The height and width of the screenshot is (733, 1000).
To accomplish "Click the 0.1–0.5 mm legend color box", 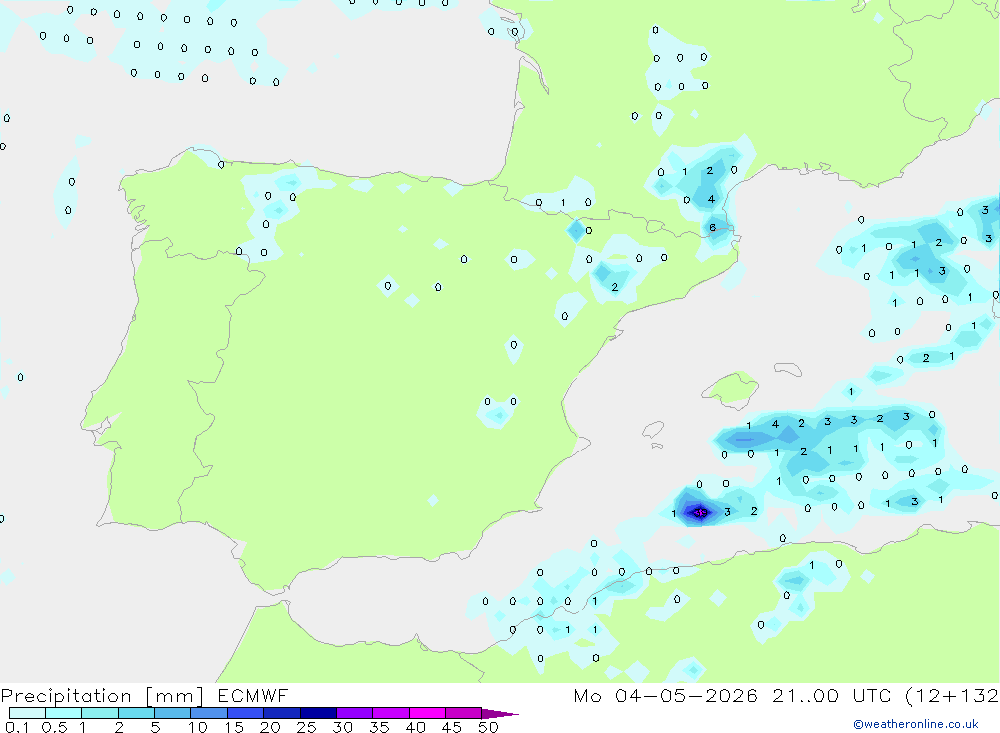I will pos(27,713).
